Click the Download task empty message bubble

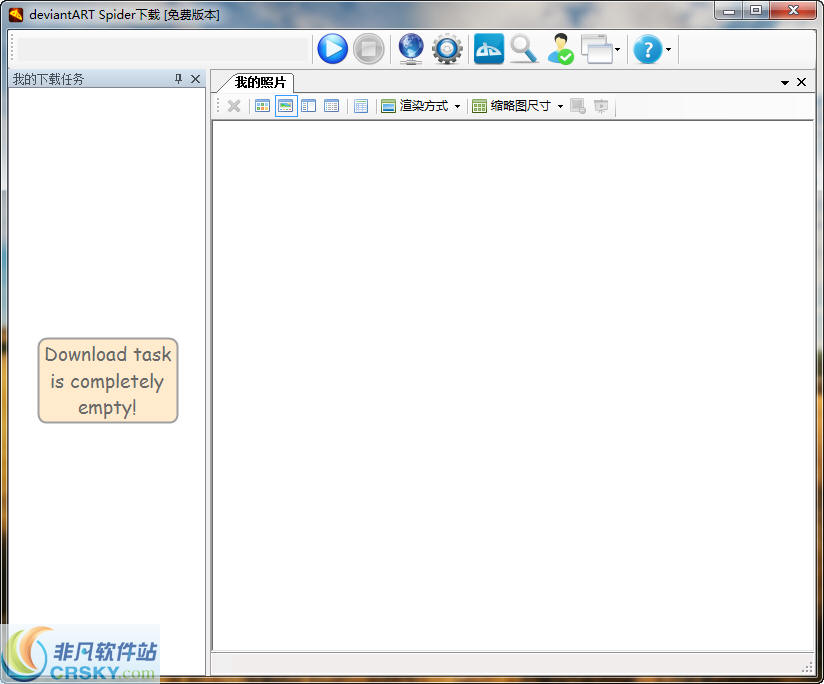pyautogui.click(x=107, y=381)
